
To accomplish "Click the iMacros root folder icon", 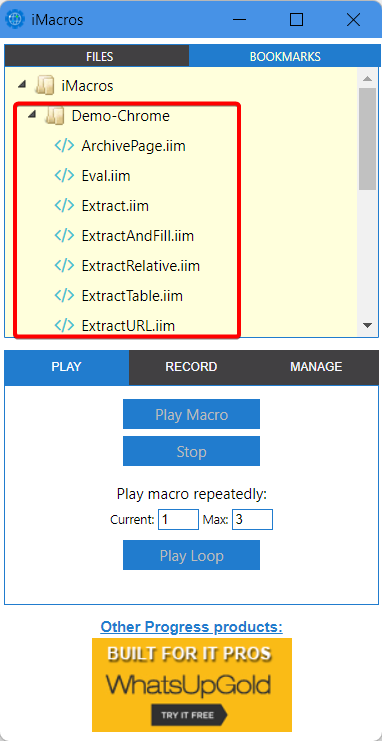I will [x=45, y=86].
